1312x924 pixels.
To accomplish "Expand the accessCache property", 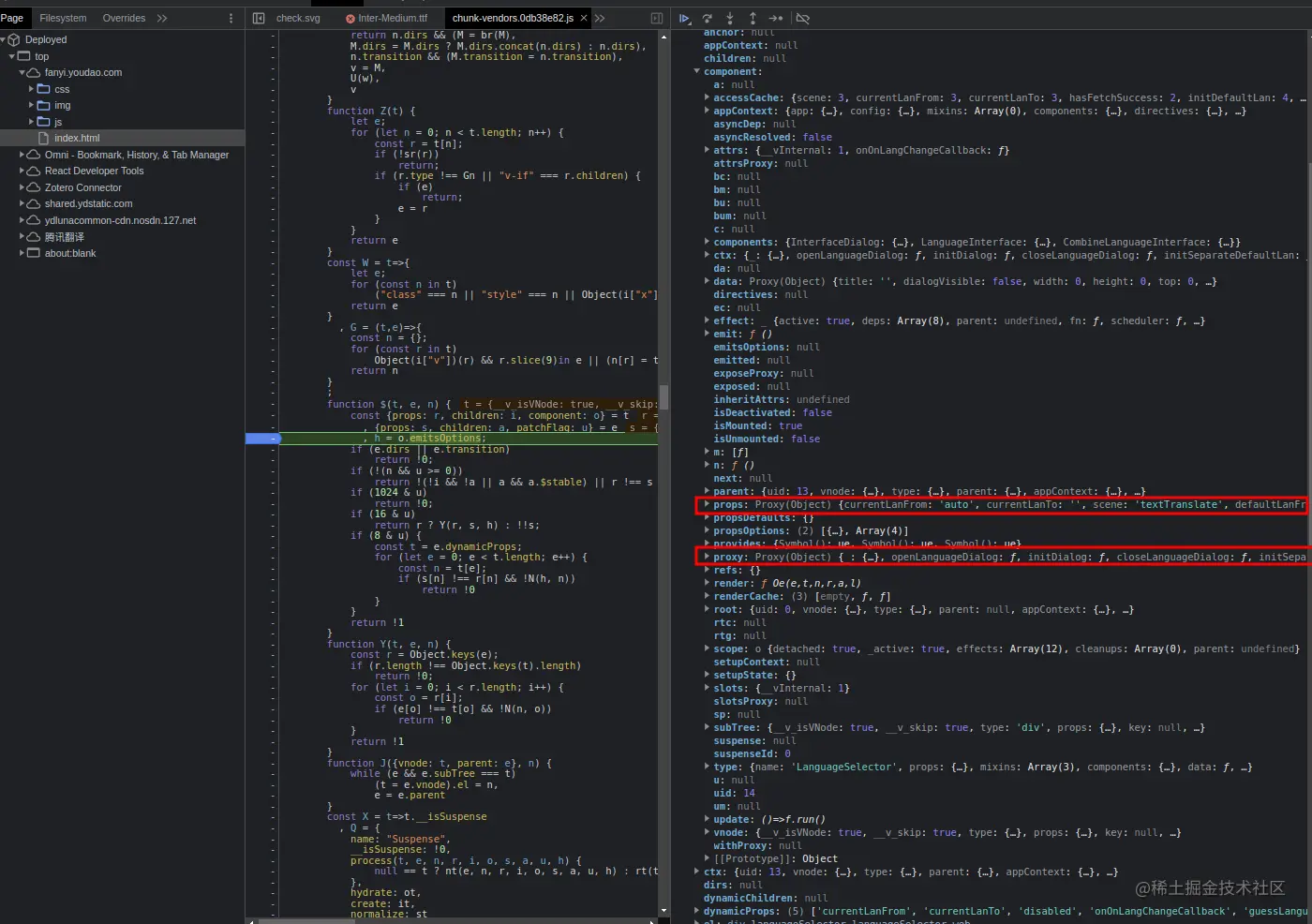I will pos(707,97).
